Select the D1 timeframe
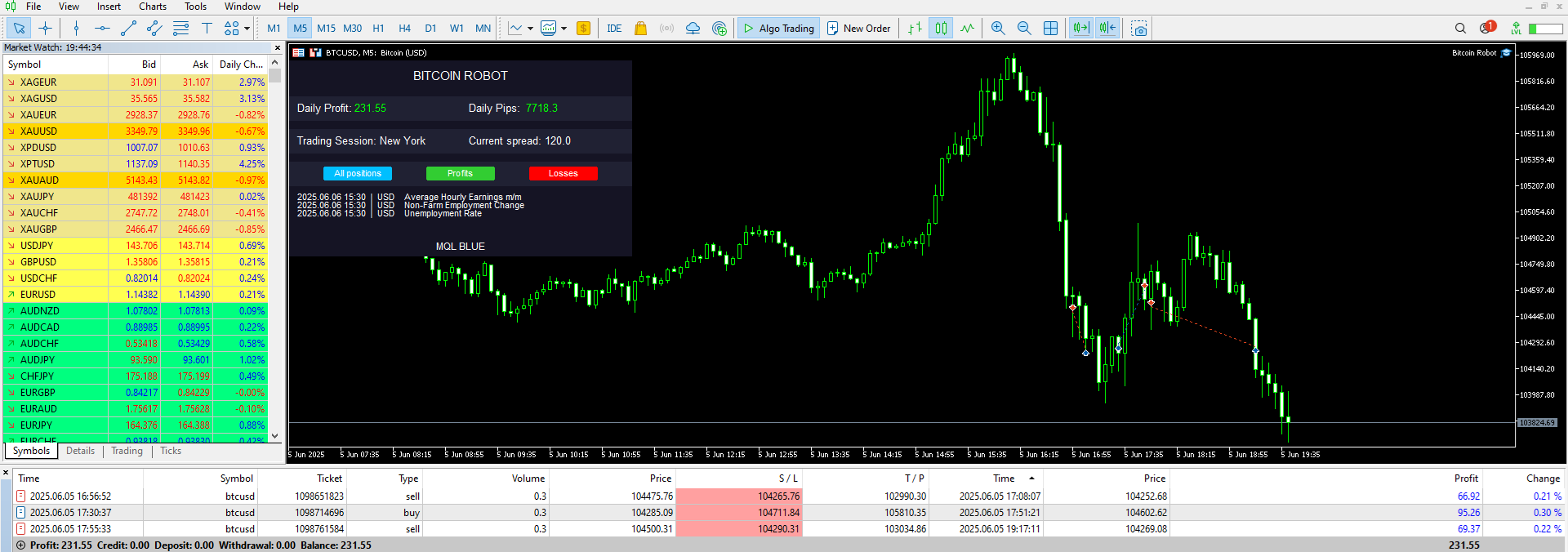This screenshot has height=552, width=1568. pos(430,29)
